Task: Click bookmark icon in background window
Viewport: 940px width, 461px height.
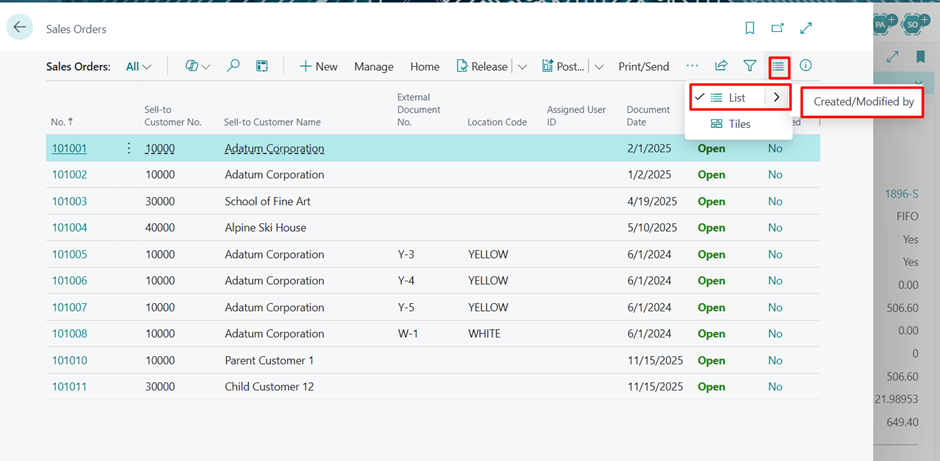Action: (920, 56)
